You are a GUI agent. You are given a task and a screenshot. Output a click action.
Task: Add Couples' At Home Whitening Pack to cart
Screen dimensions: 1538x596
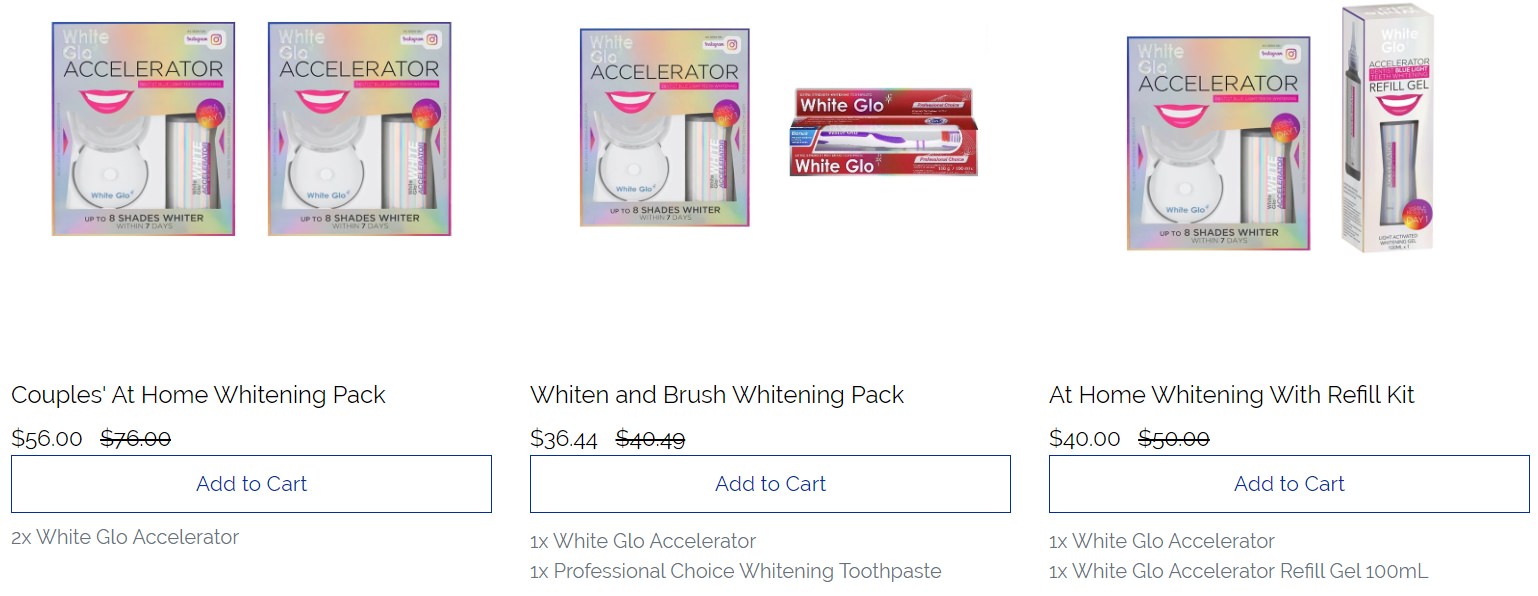(251, 484)
